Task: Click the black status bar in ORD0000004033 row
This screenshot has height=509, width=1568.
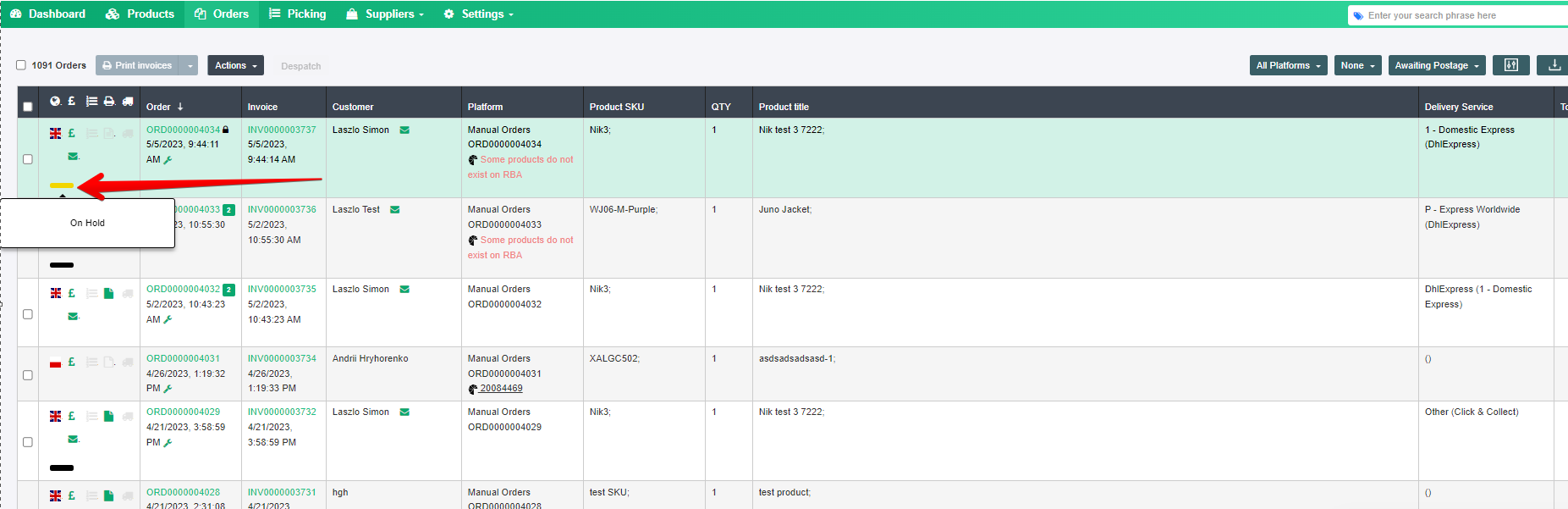Action: click(x=62, y=265)
